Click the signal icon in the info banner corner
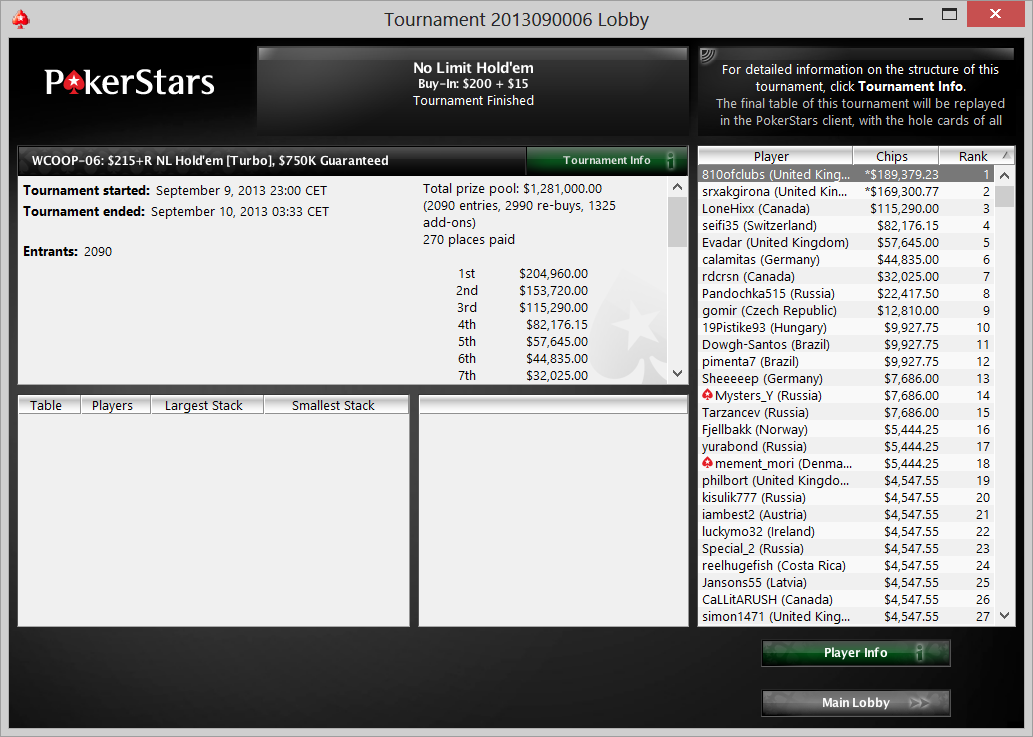This screenshot has height=737, width=1033. pyautogui.click(x=708, y=55)
